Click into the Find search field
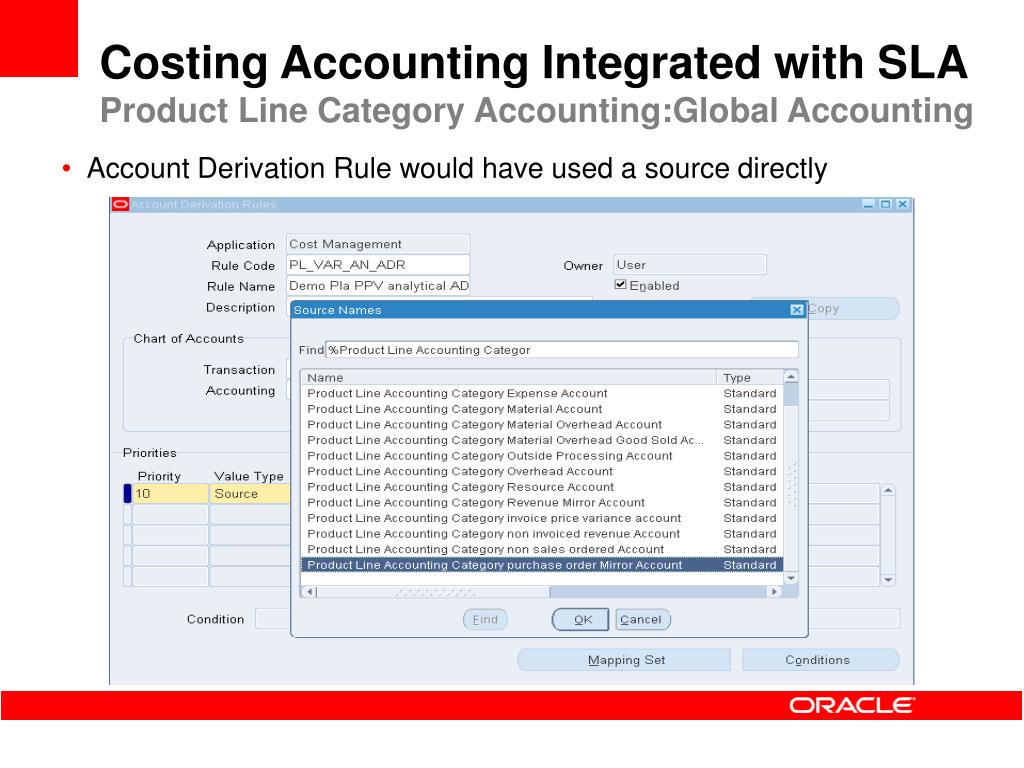Viewport: 1024px width, 768px height. 562,350
